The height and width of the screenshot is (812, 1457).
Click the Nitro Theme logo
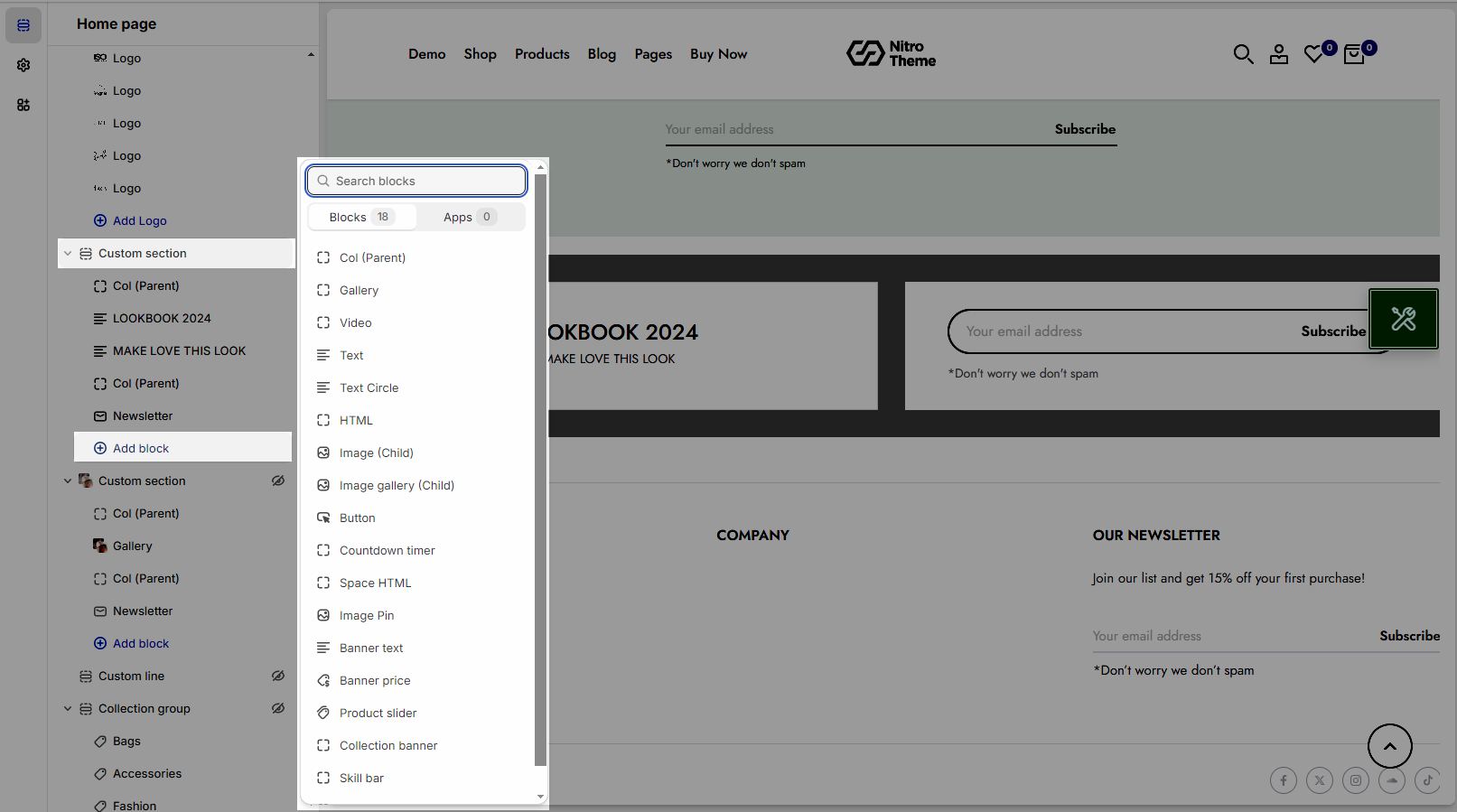click(x=892, y=53)
